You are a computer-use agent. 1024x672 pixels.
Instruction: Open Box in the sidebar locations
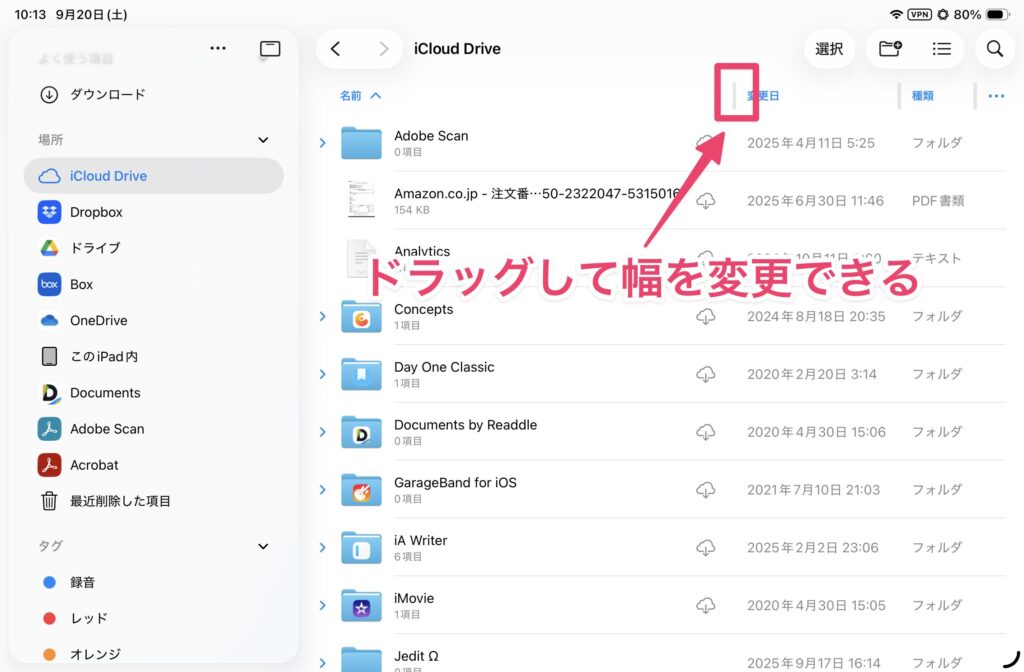(153, 284)
